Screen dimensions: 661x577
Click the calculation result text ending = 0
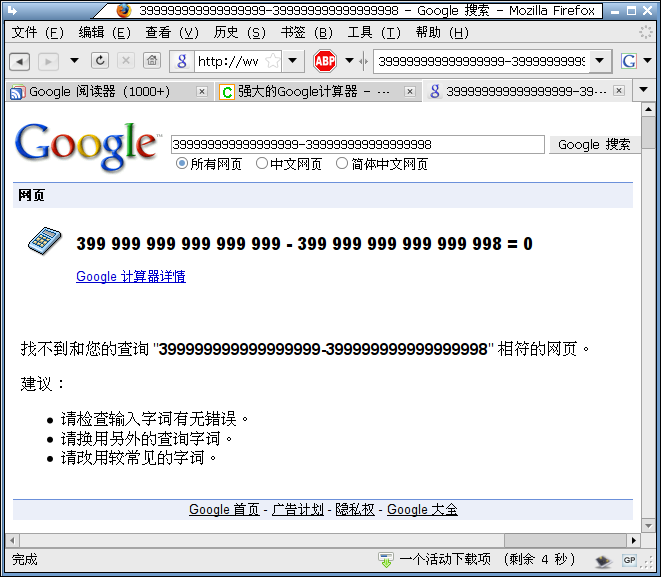tap(304, 244)
